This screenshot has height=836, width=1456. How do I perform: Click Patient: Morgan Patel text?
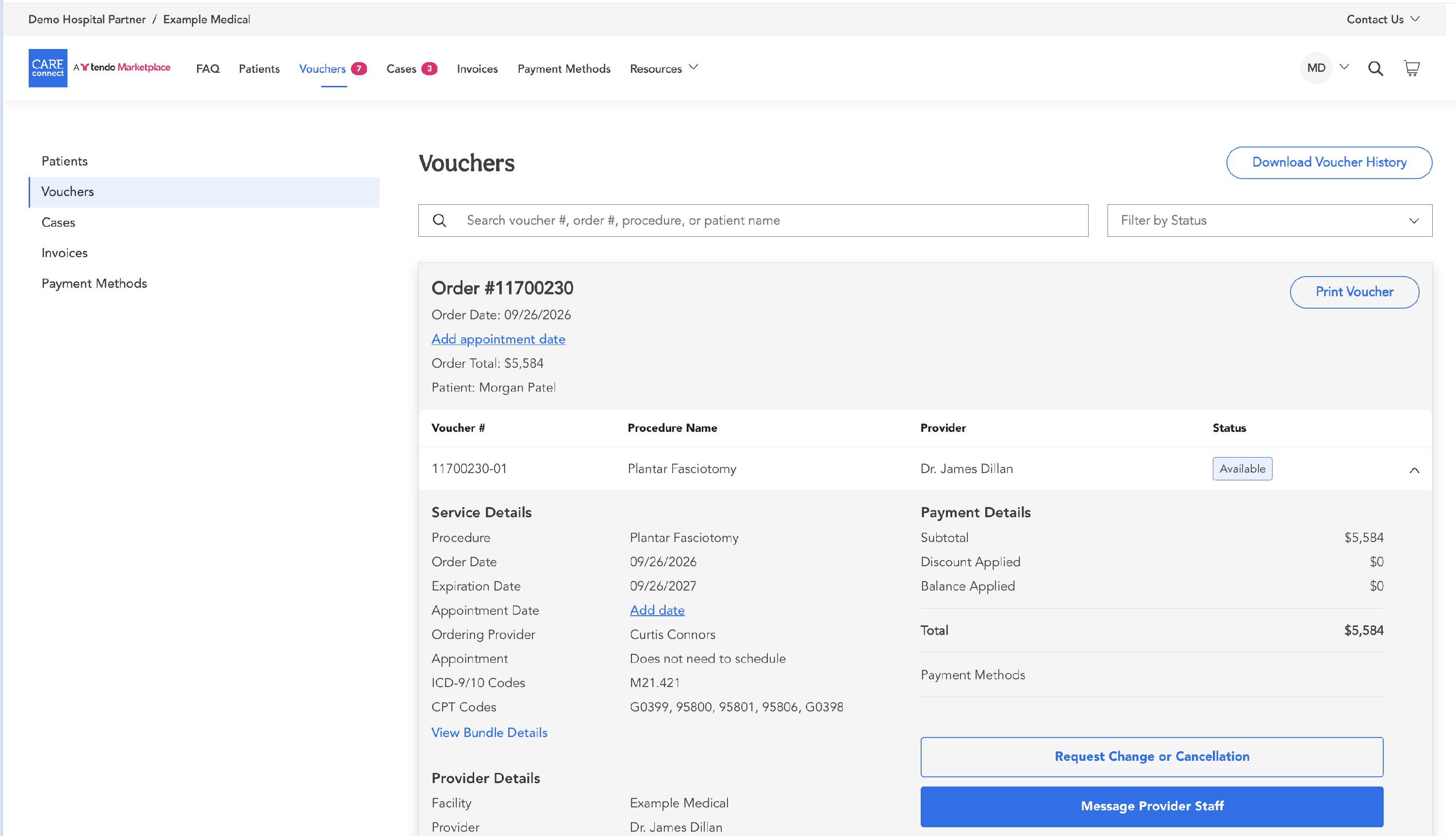click(x=494, y=388)
